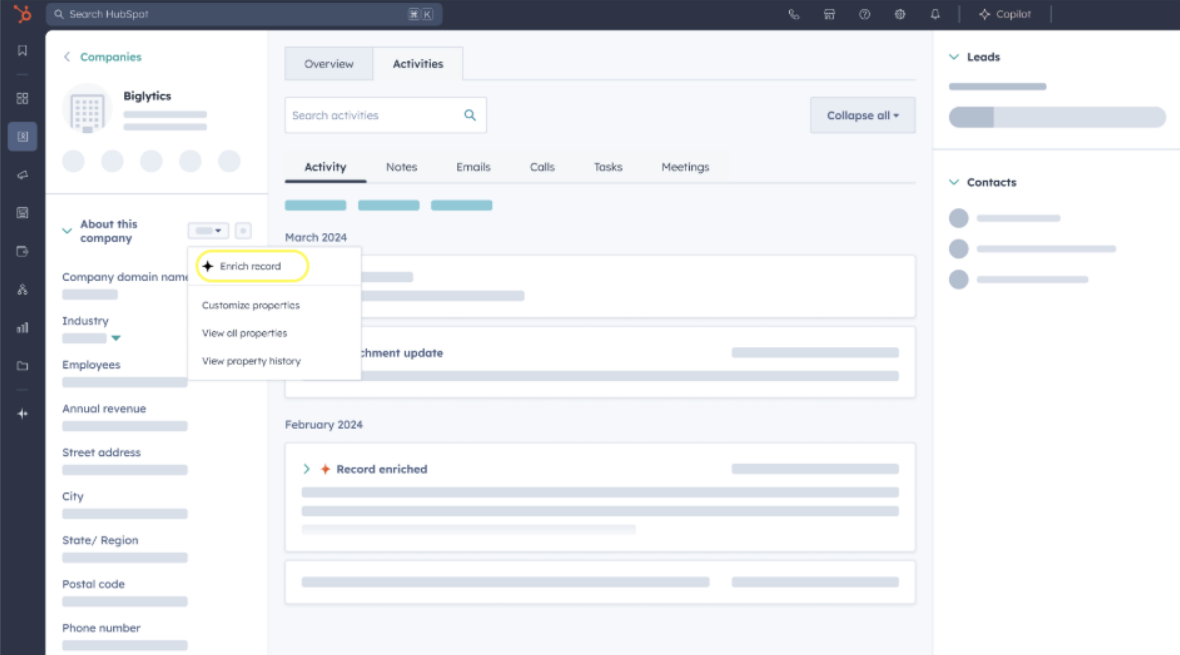This screenshot has height=655, width=1180.
Task: Click the City property value field
Action: pos(125,513)
